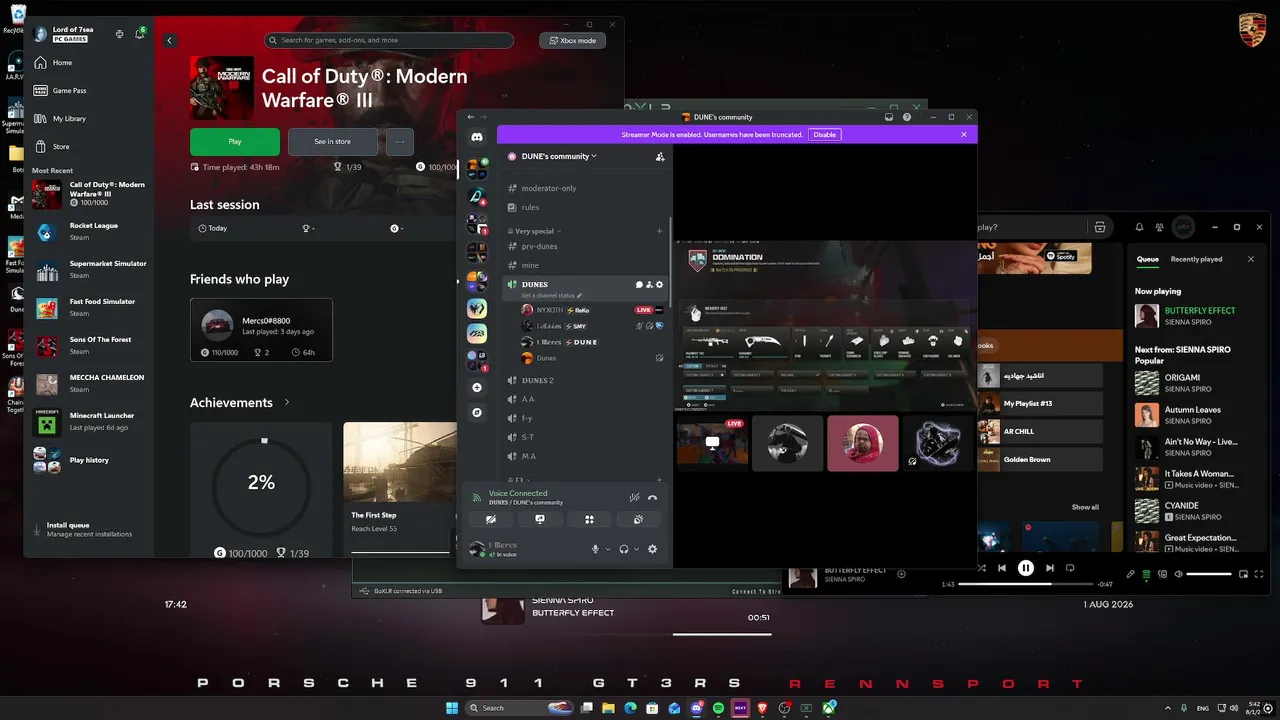Deafen headphones in Discord user panel
1280x720 pixels.
(624, 549)
